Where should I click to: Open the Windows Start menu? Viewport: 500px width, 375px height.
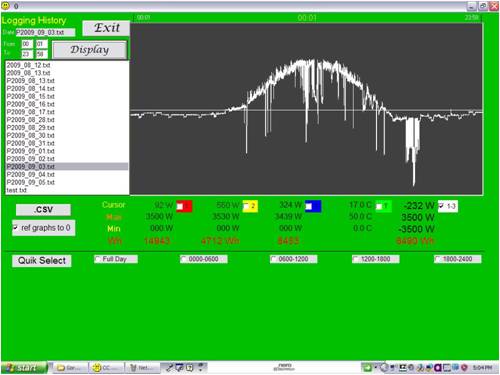pyautogui.click(x=24, y=368)
